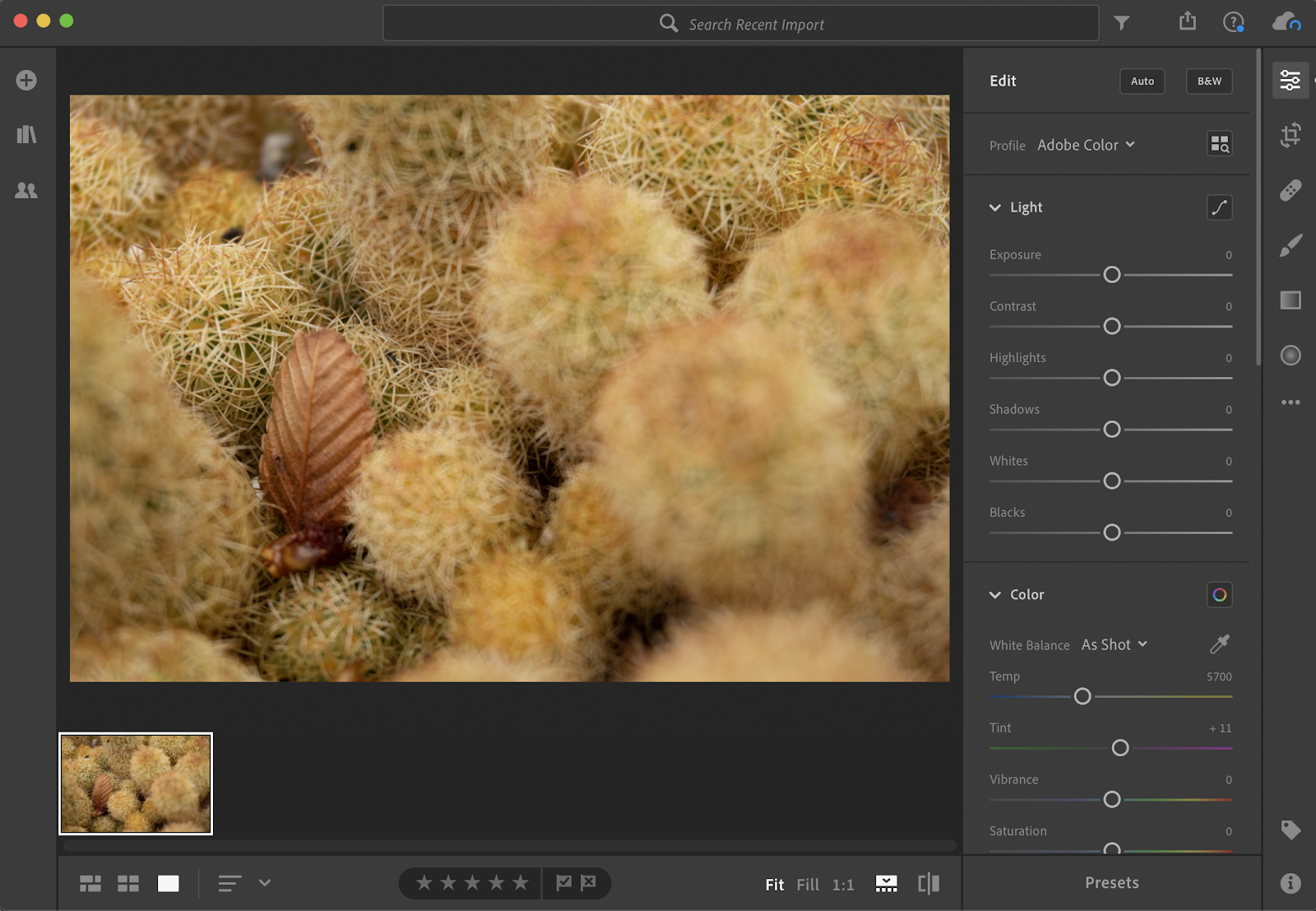
Task: Open the Tone Curve editor
Action: pos(1219,207)
